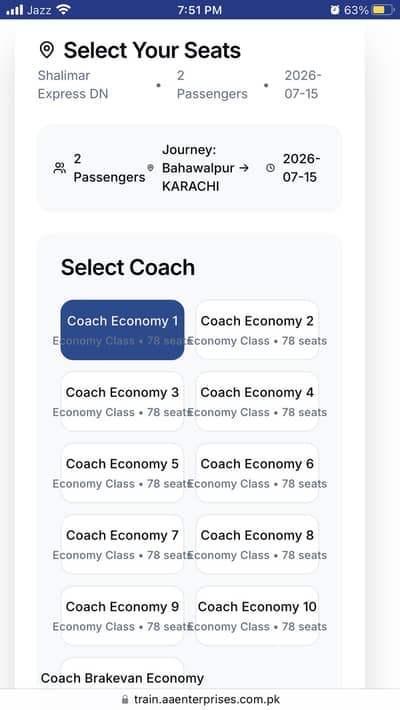Tap the passengers group icon
The width and height of the screenshot is (400, 710).
tap(60, 168)
